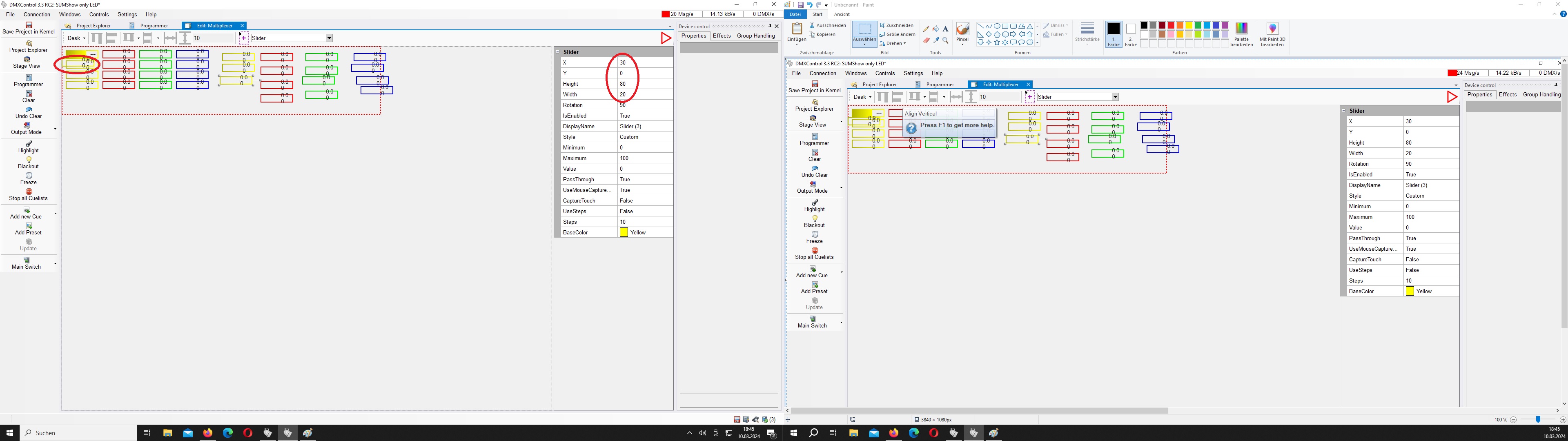Click the purple plus add-control icon in DMXControl app
Screen dimensions: 1568x441
point(243,38)
